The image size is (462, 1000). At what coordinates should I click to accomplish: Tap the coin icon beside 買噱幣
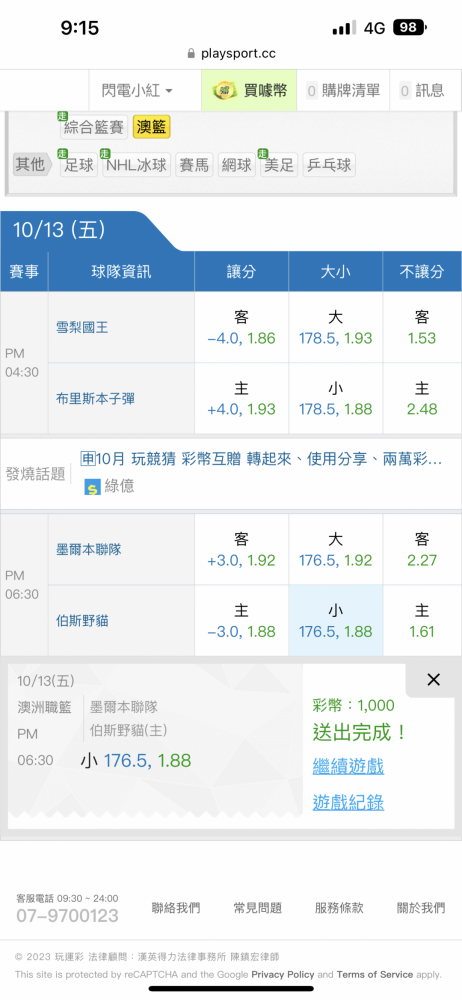coord(225,91)
